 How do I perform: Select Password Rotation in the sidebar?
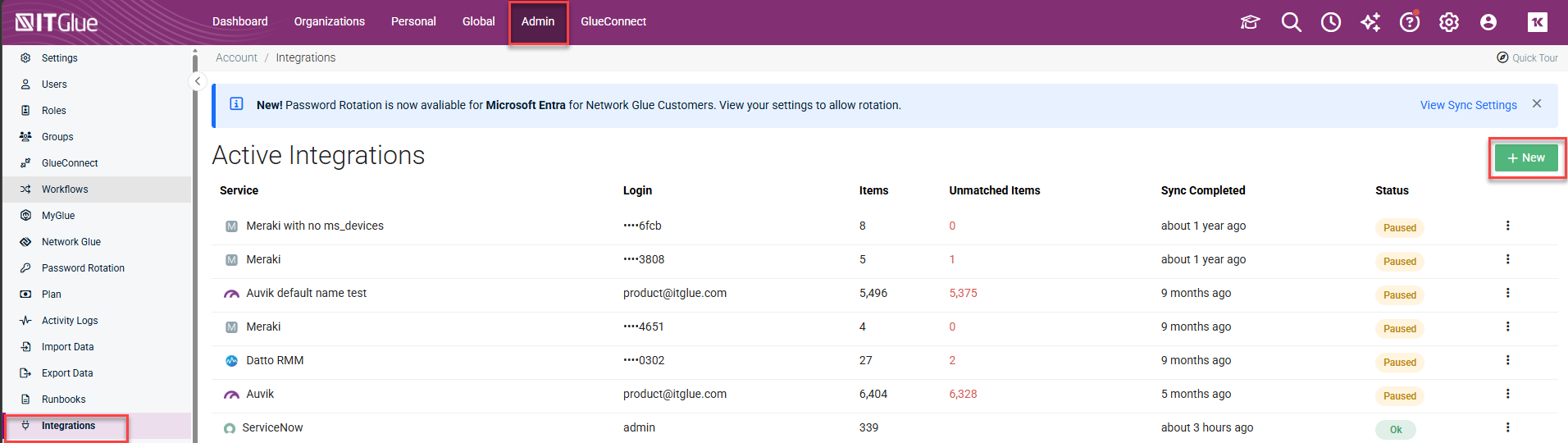click(x=83, y=268)
